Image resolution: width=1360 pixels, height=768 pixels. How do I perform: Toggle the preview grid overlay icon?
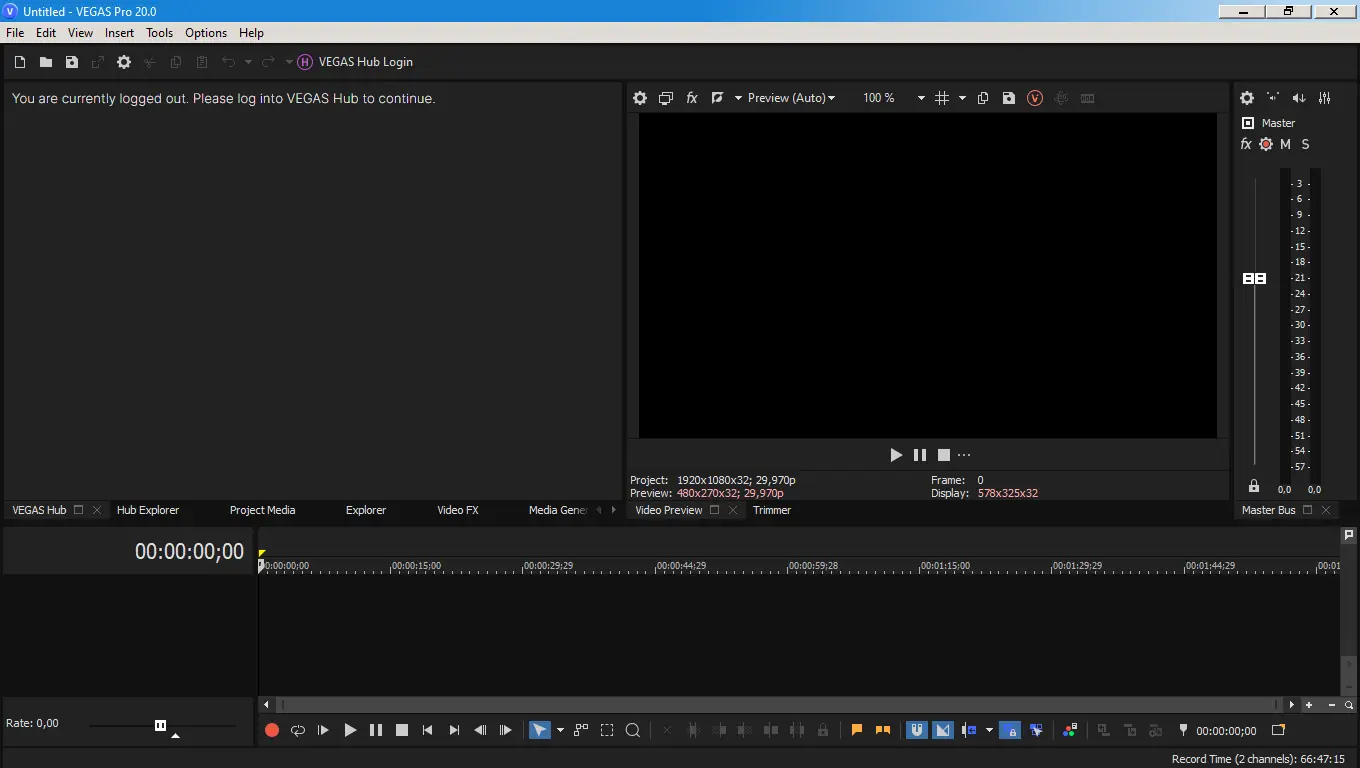pyautogui.click(x=942, y=98)
